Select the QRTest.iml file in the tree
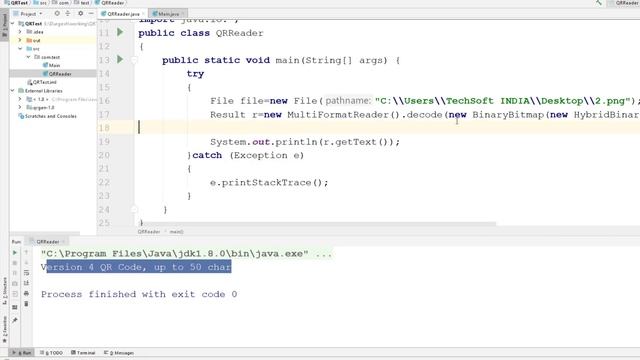This screenshot has width=640, height=360. pos(42,82)
